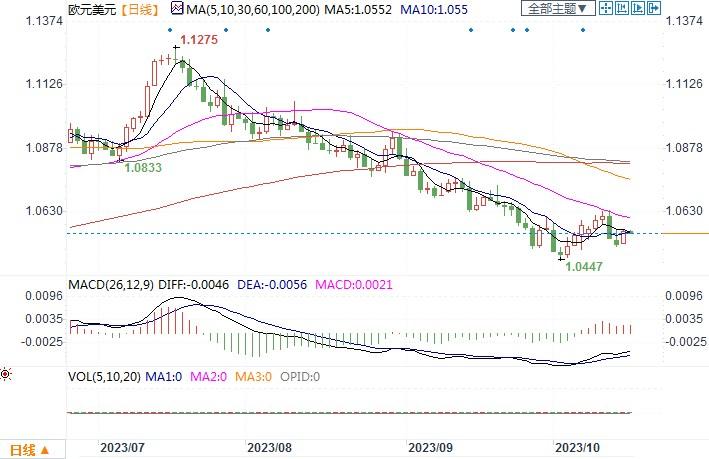Click the VOL(5,10,20) indicator label

click(104, 377)
